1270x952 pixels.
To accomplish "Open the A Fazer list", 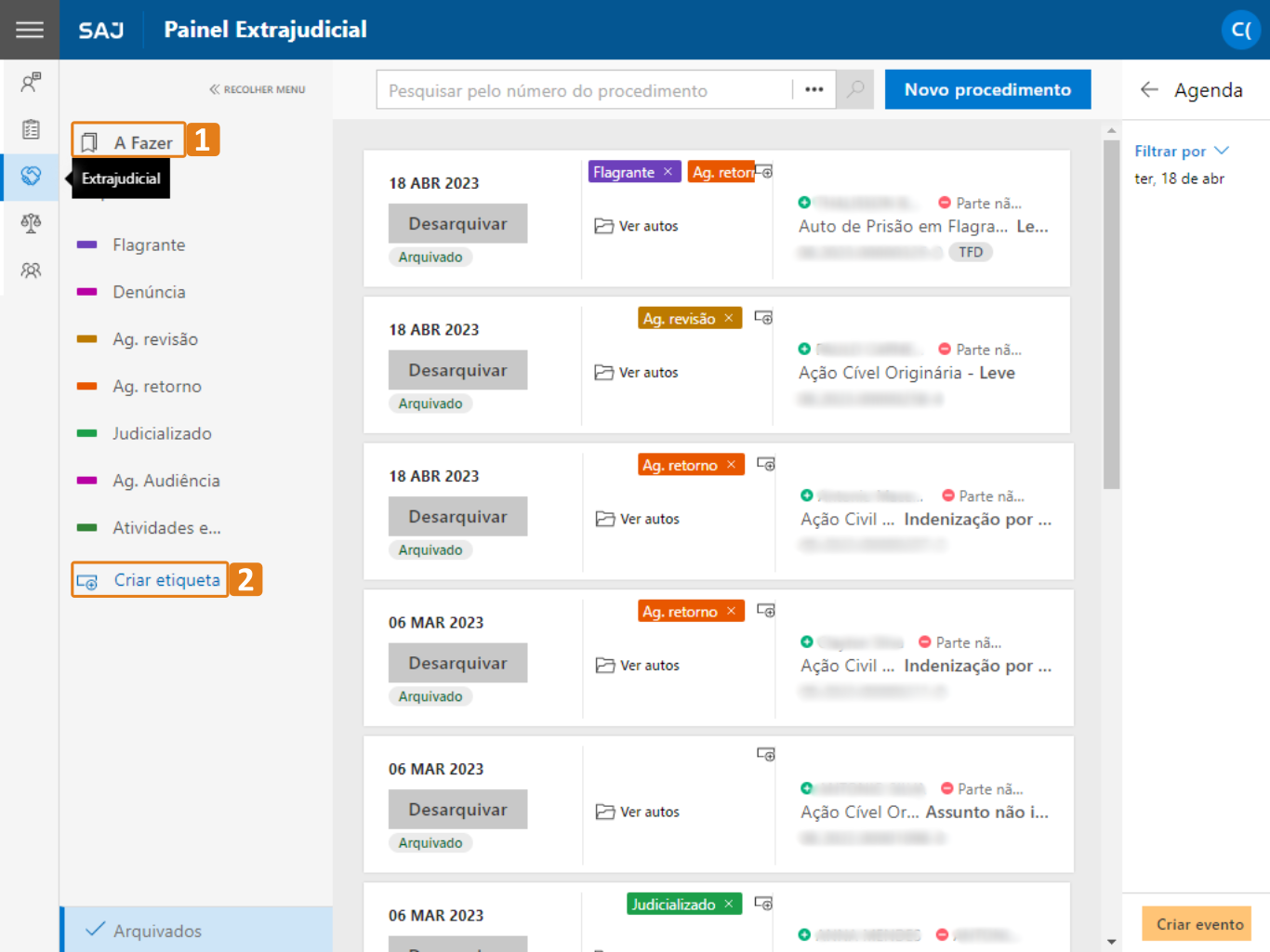I will click(128, 142).
